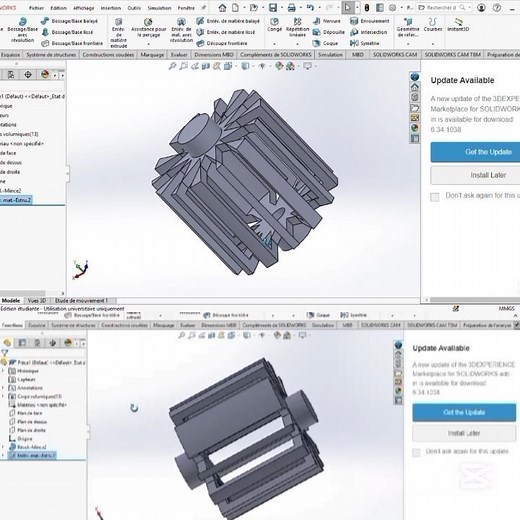
Task: Select Enlèv. de matière balayé tool
Action: [228, 21]
